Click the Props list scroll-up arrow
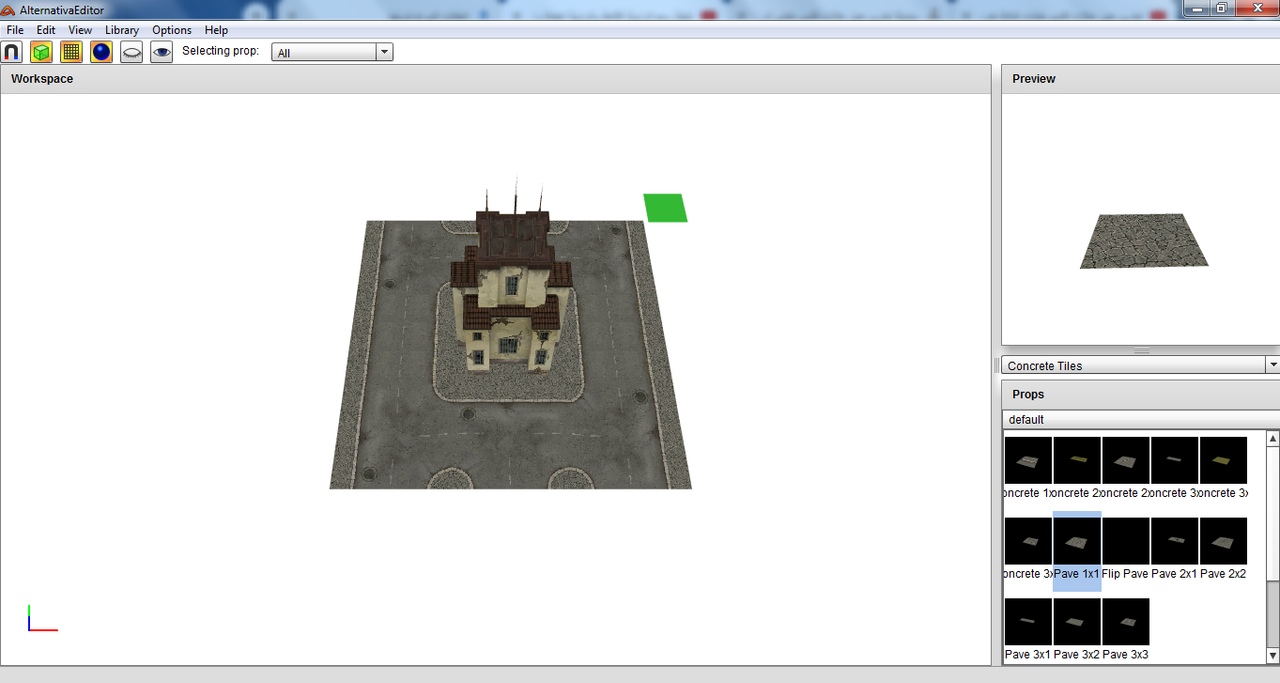This screenshot has width=1280, height=683. coord(1272,438)
